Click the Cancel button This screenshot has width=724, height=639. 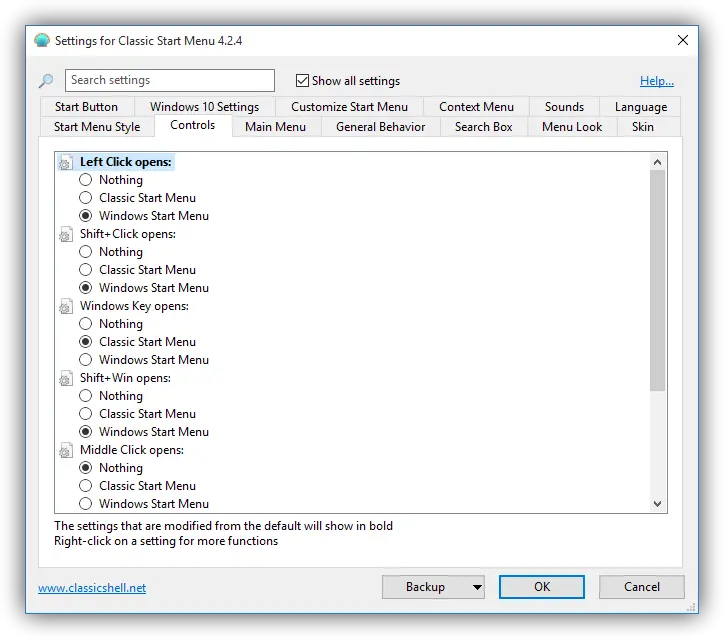[641, 587]
